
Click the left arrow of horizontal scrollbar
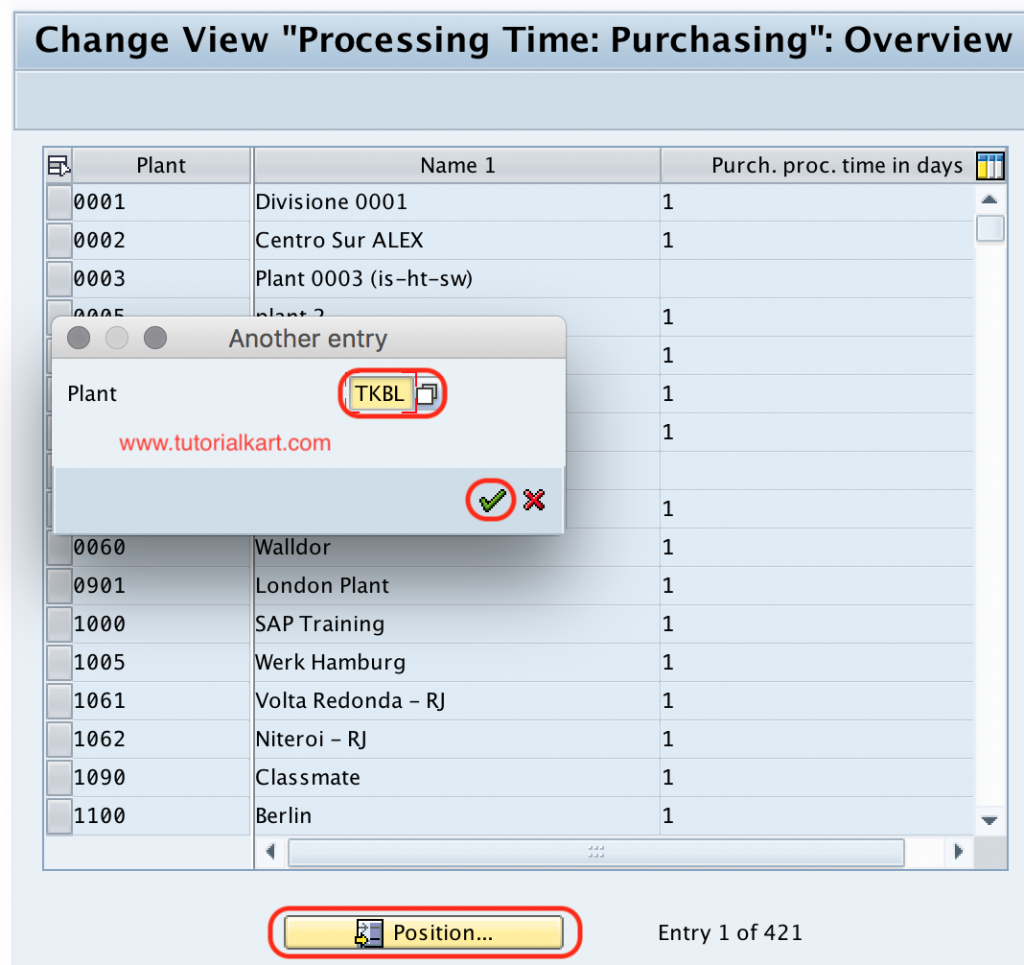click(x=271, y=852)
